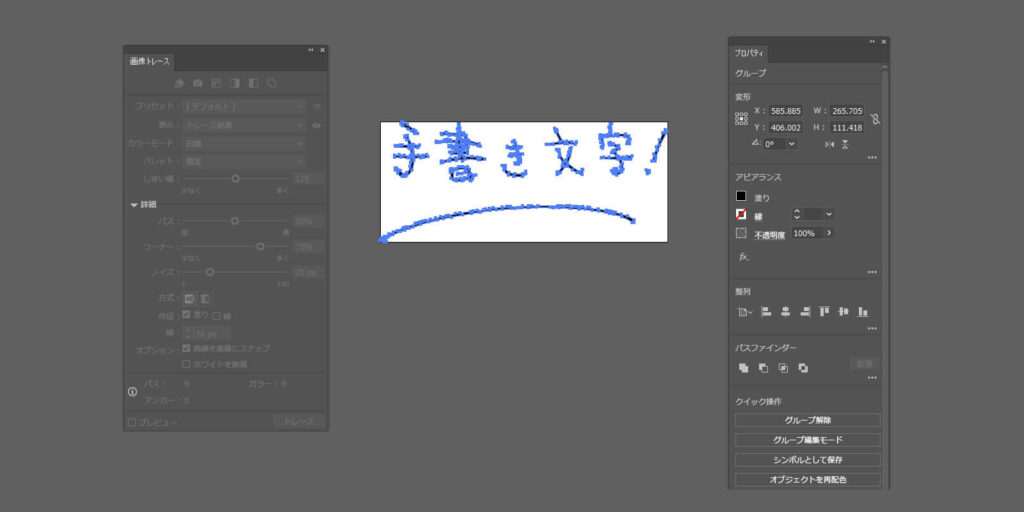Viewport: 1024px width, 512px height.
Task: Open the preset management list icon next to プリセット
Action: [317, 106]
